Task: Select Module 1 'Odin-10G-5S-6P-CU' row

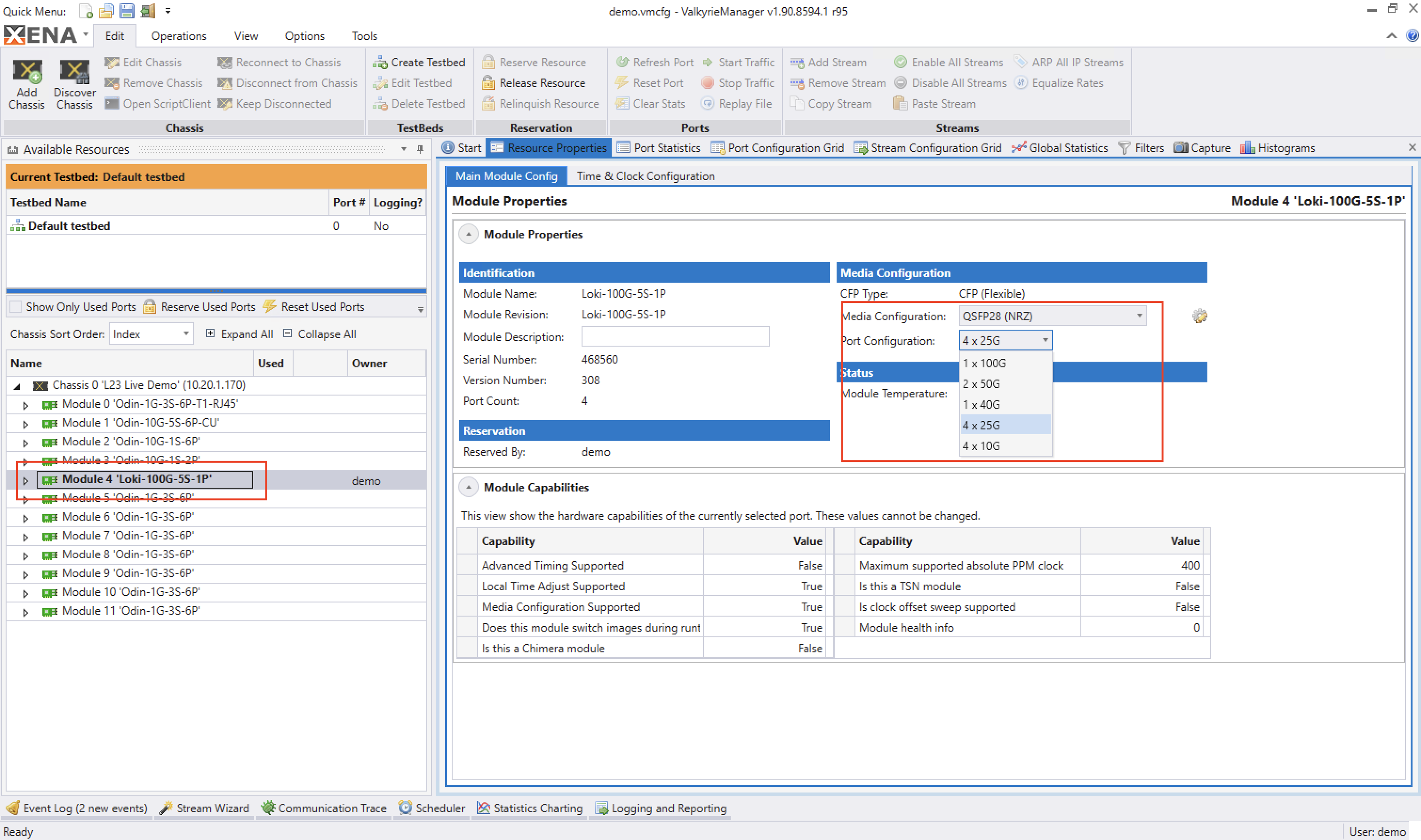Action: [216, 423]
